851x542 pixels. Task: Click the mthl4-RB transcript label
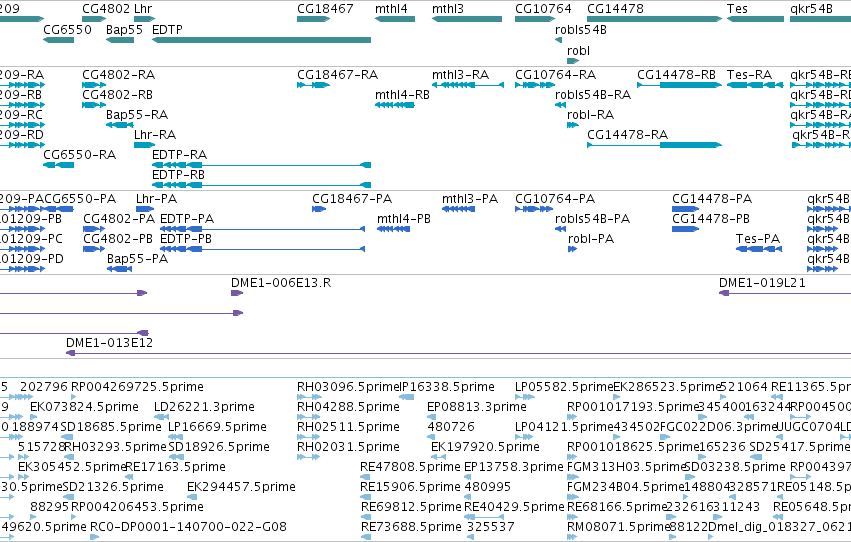[x=402, y=95]
